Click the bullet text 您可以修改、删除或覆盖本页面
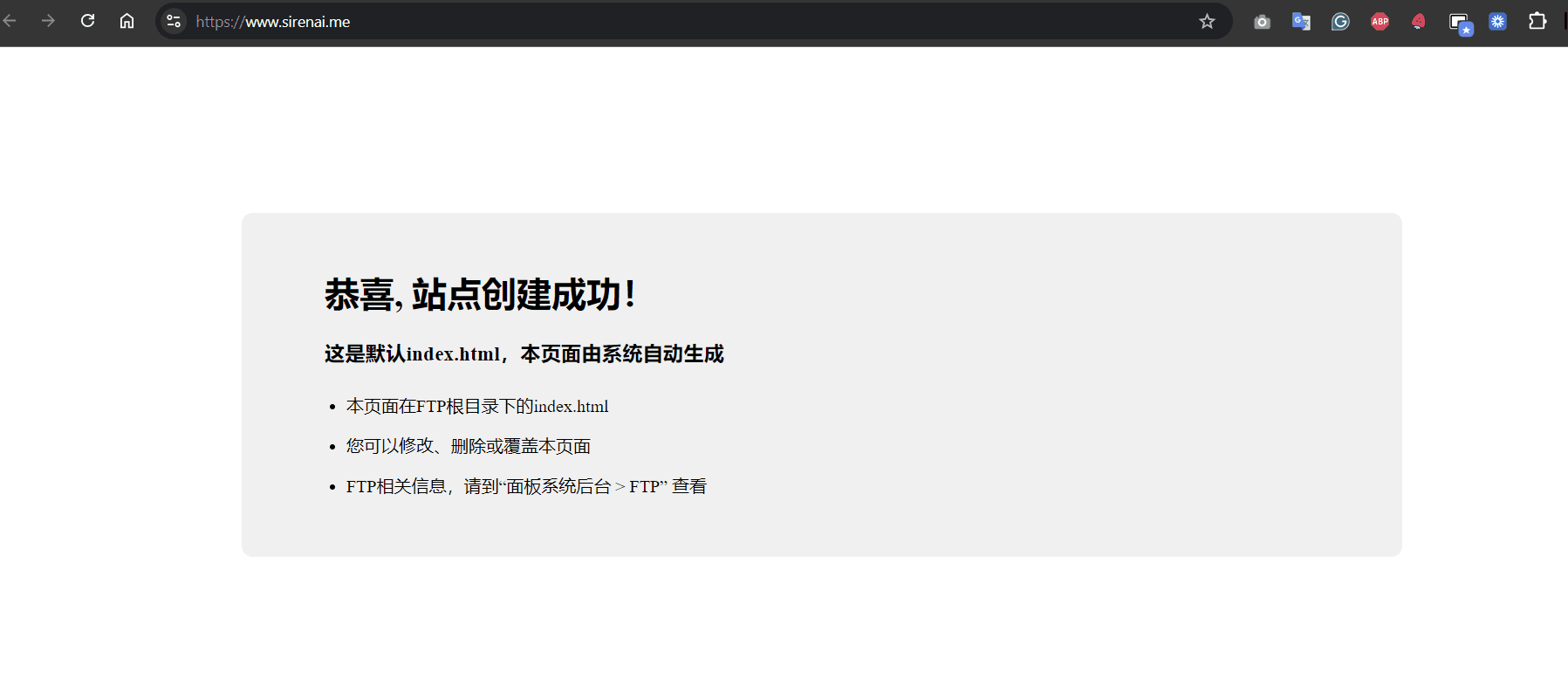This screenshot has height=700, width=1568. tap(469, 446)
